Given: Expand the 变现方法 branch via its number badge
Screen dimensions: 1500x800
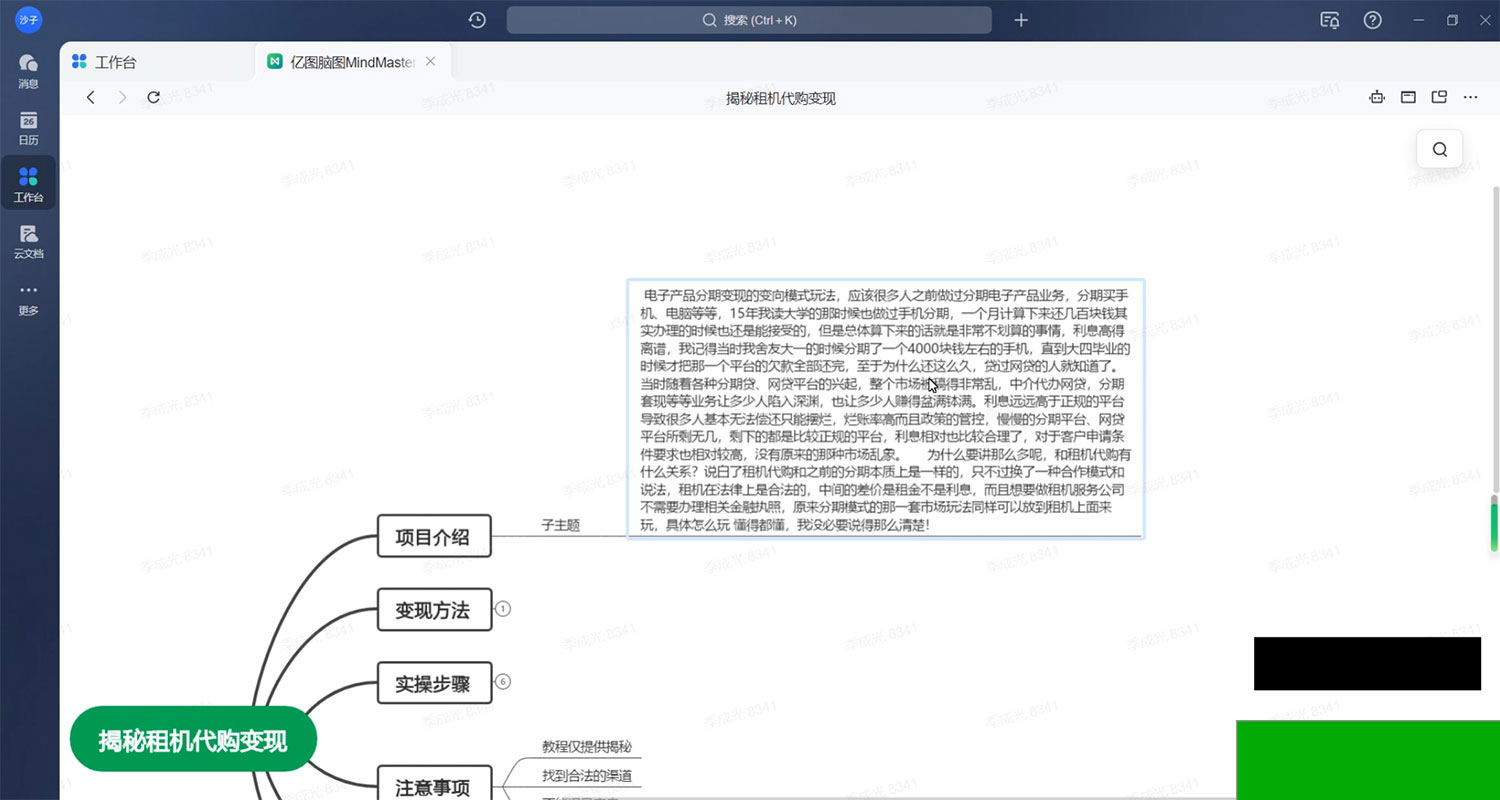Looking at the screenshot, I should 503,608.
